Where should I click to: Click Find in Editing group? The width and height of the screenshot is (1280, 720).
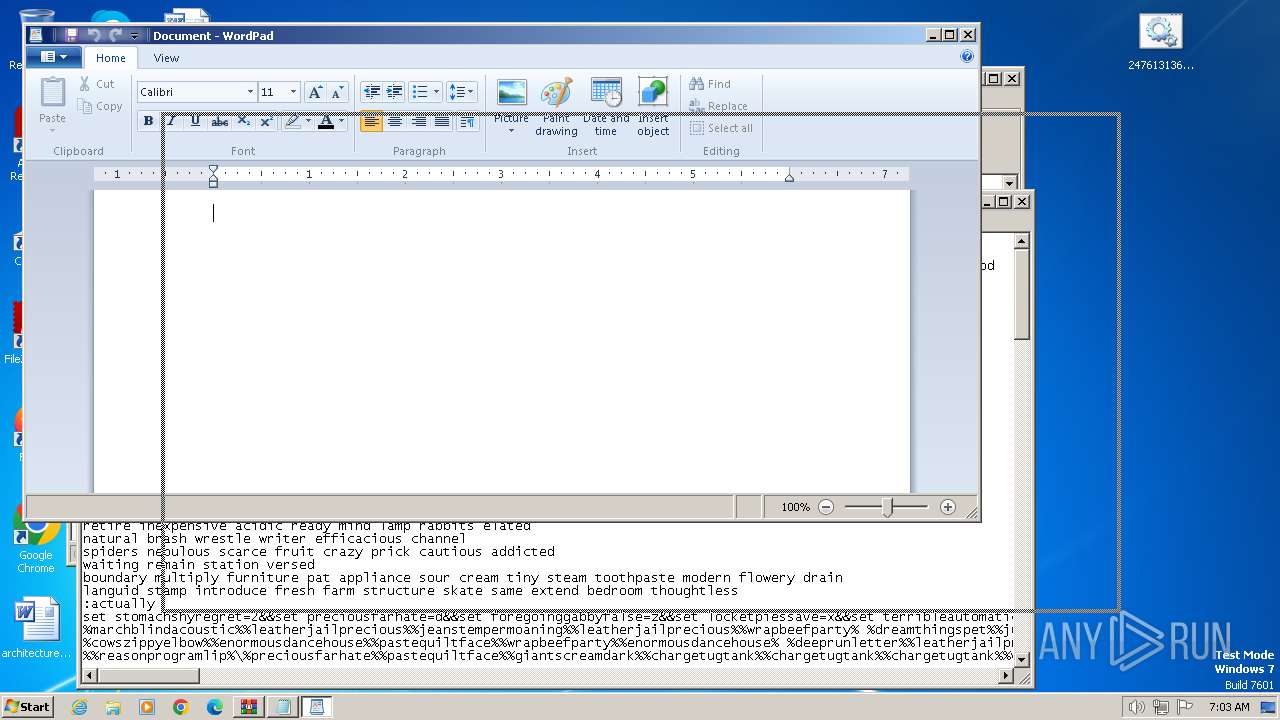(x=710, y=84)
